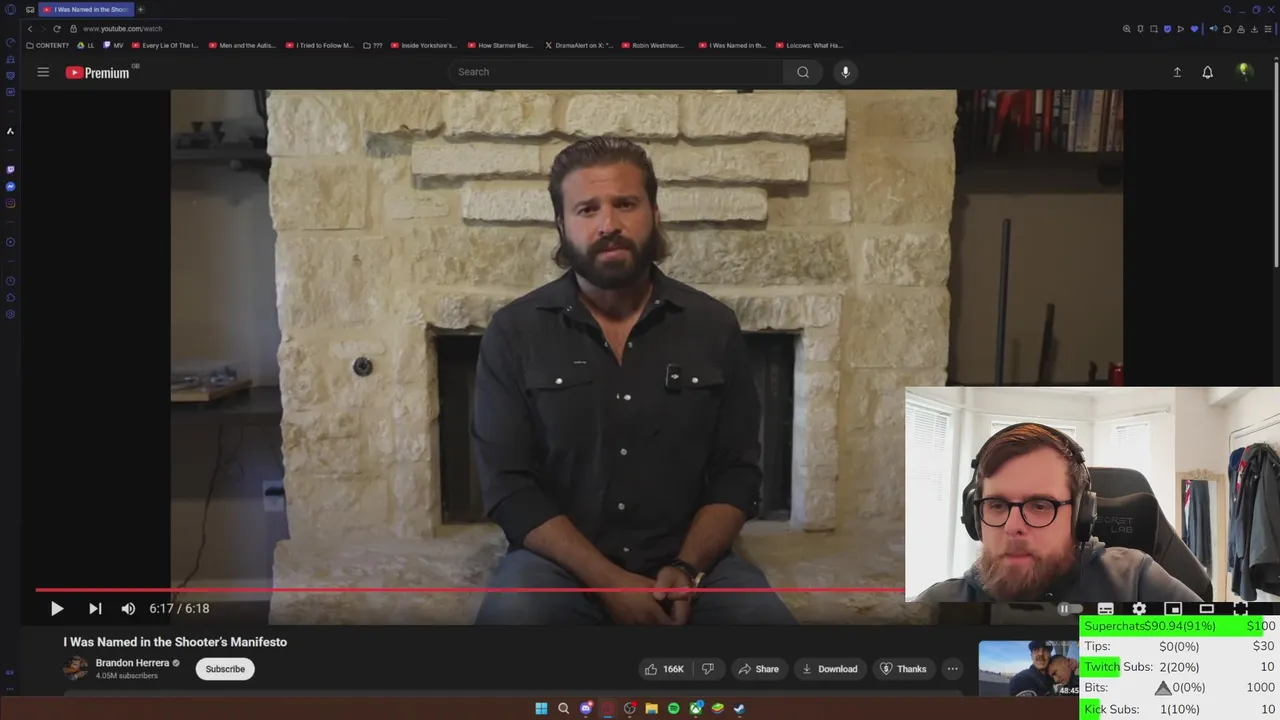Open the ad blocker shield icon
1280x720 pixels.
(1167, 29)
